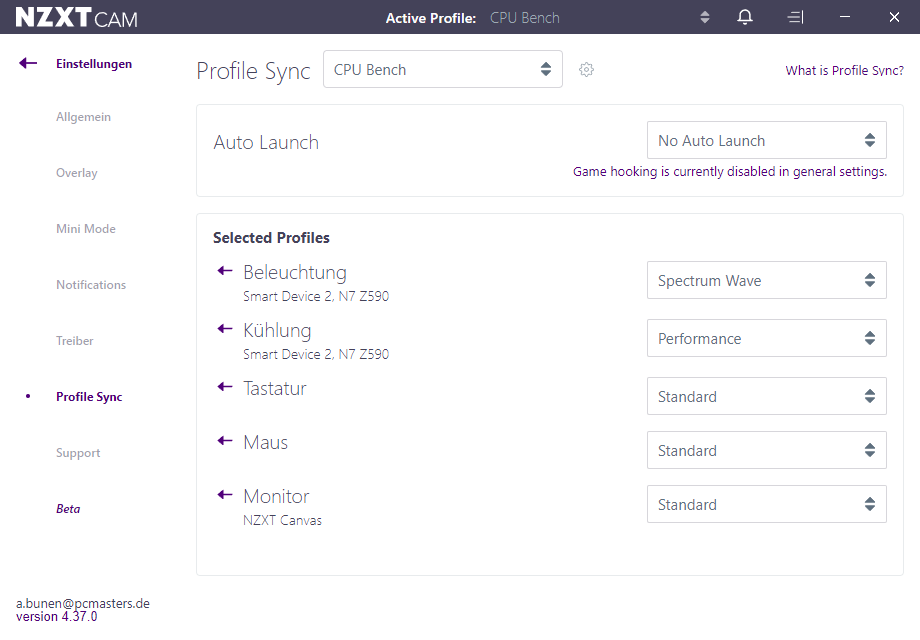Open the Beta section in the sidebar
920x640 pixels.
click(x=68, y=509)
